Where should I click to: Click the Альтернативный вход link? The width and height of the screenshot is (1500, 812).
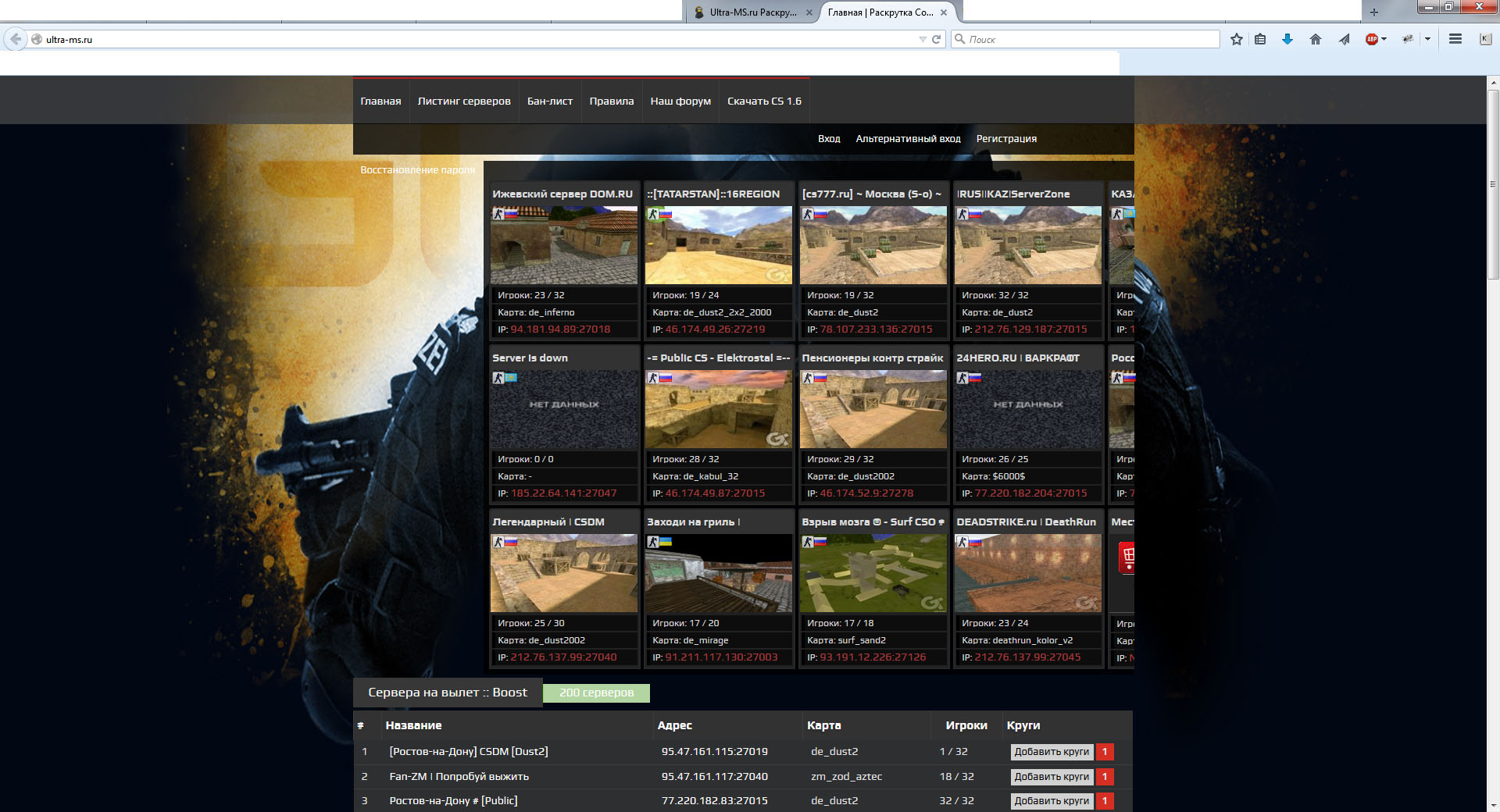click(x=908, y=139)
